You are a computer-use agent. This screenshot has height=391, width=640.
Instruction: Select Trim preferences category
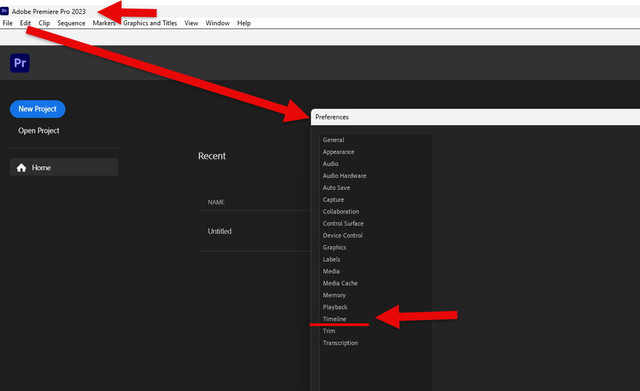(329, 331)
